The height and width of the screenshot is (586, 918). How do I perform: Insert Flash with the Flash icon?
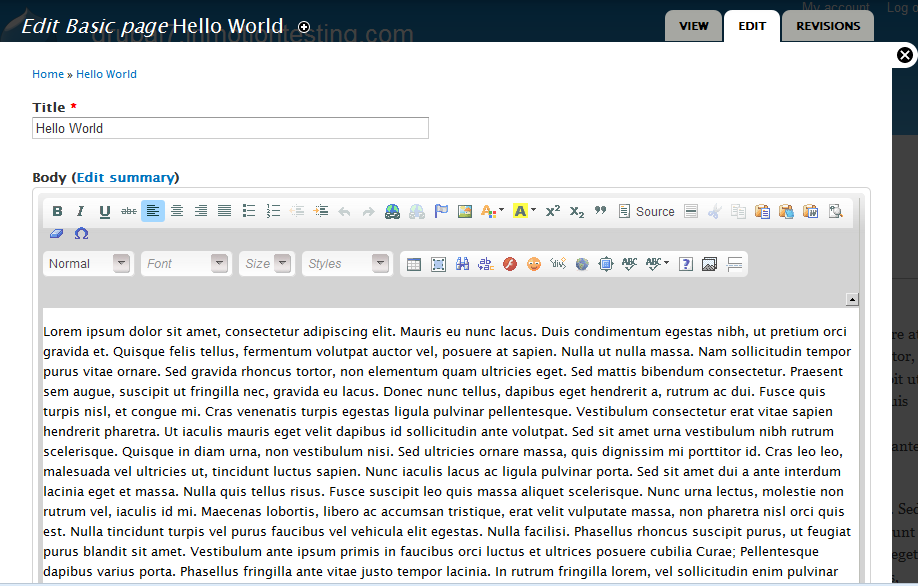tap(510, 264)
